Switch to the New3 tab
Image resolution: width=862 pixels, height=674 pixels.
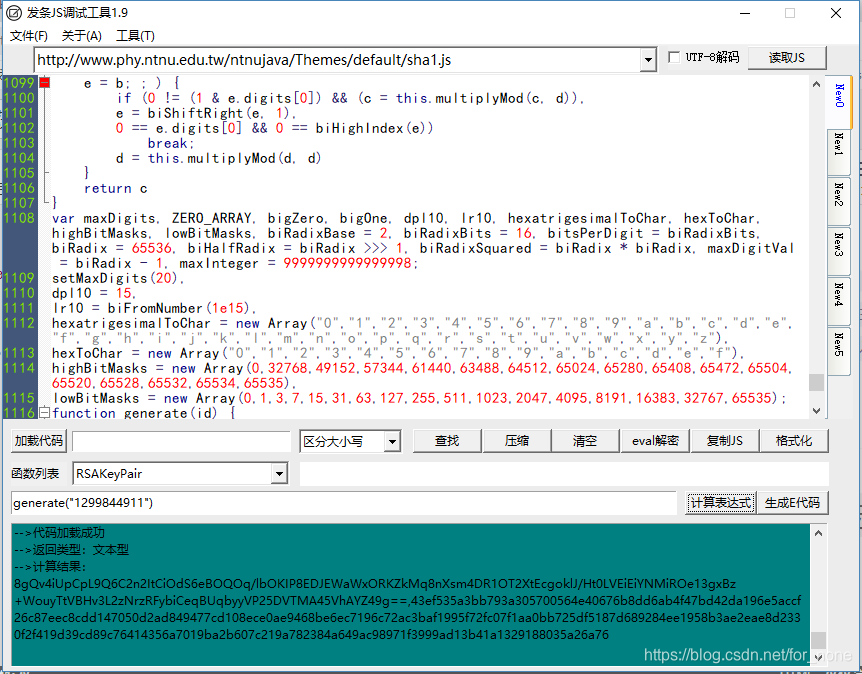pyautogui.click(x=839, y=251)
